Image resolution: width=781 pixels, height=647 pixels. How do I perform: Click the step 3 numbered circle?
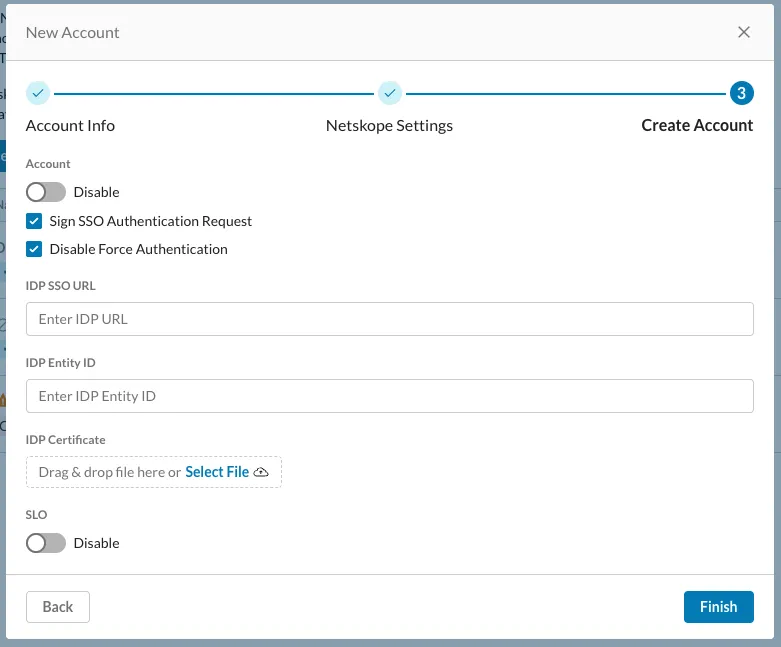[741, 93]
